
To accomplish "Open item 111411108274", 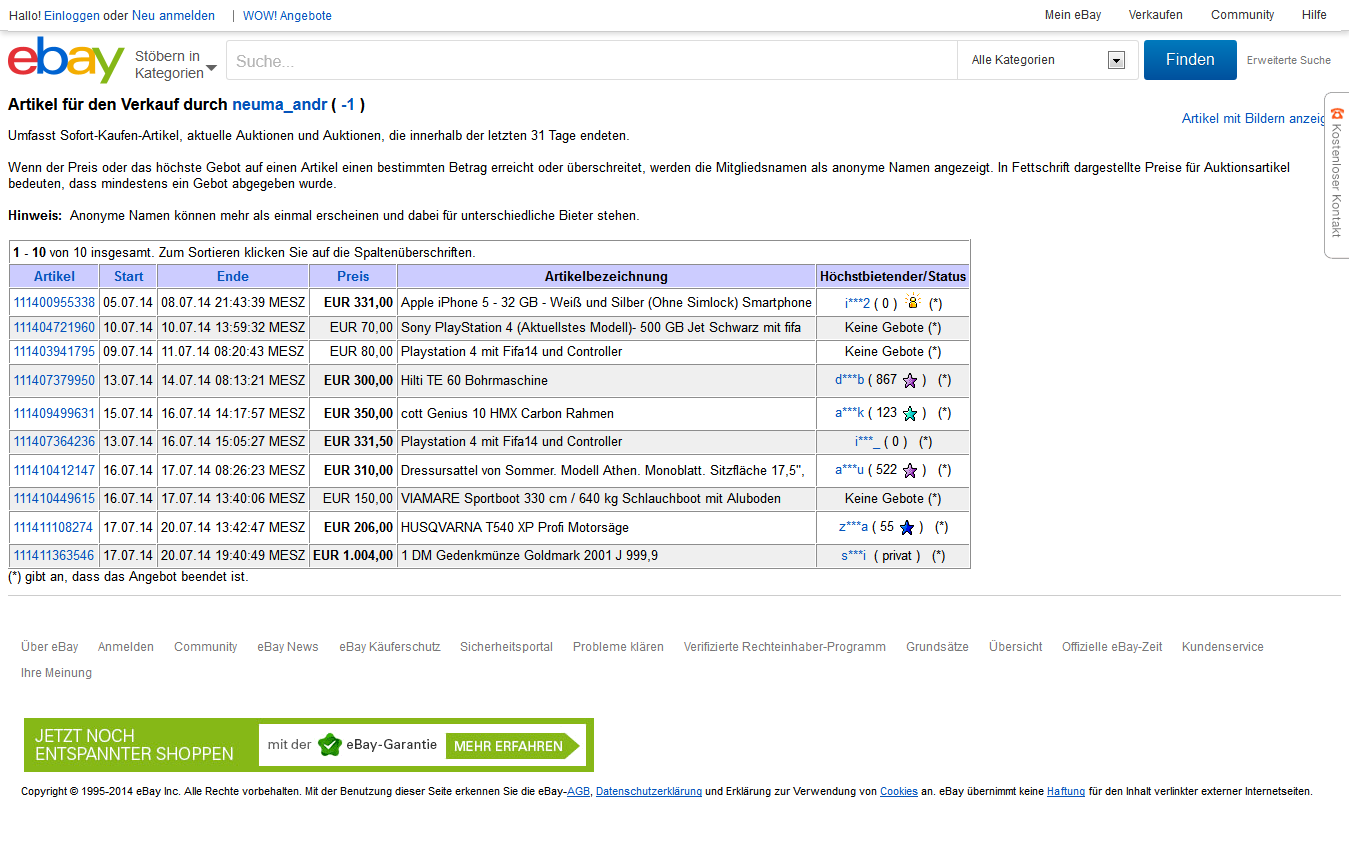I will [x=54, y=528].
